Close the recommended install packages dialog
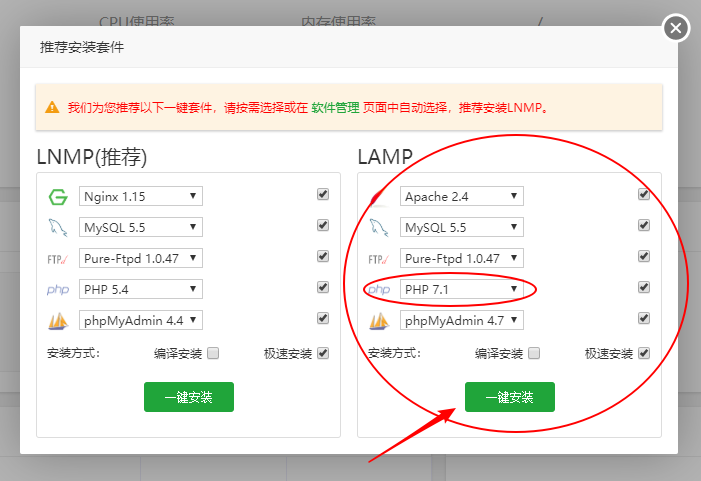Image resolution: width=701 pixels, height=481 pixels. [x=676, y=28]
